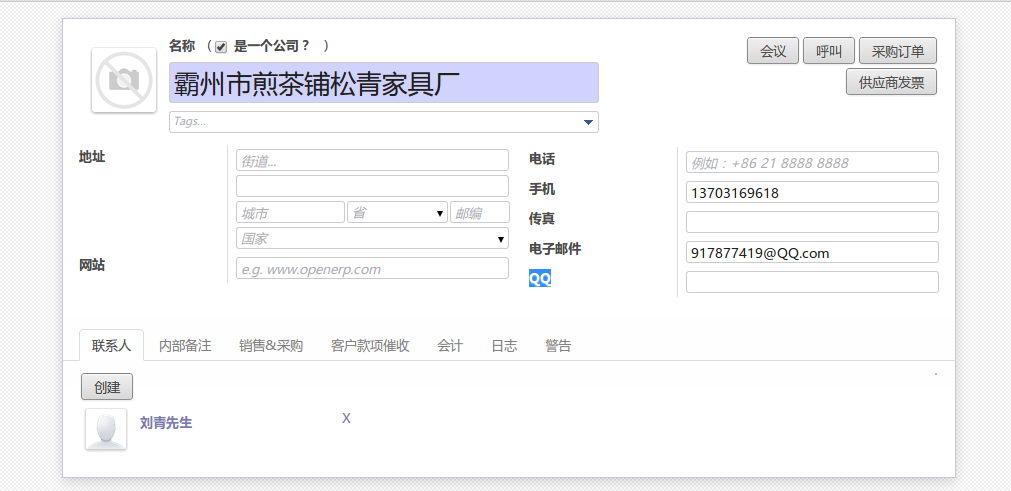The height and width of the screenshot is (491, 1011).
Task: Remove contact 刘青先生 with the X
Action: [x=346, y=418]
